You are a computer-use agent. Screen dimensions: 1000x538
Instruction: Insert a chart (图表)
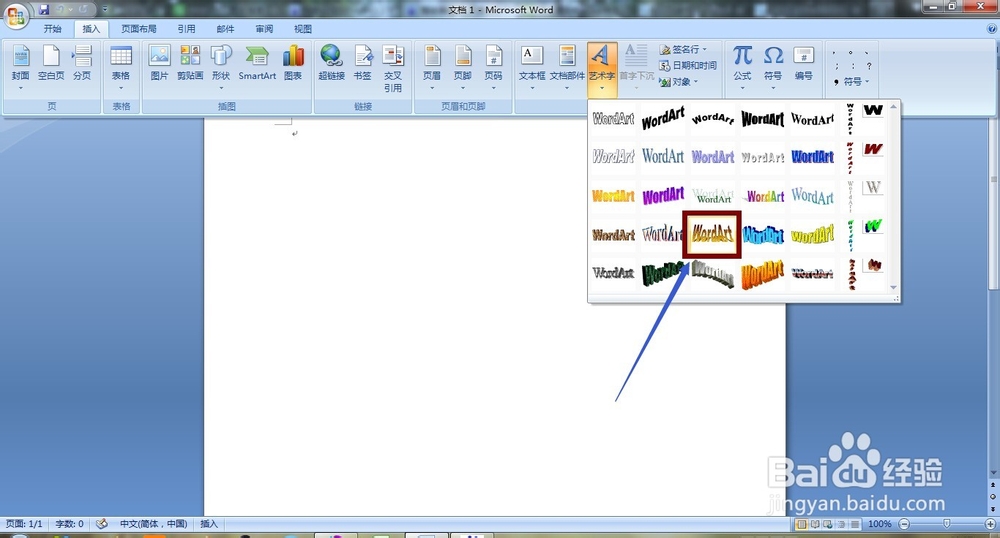[293, 64]
